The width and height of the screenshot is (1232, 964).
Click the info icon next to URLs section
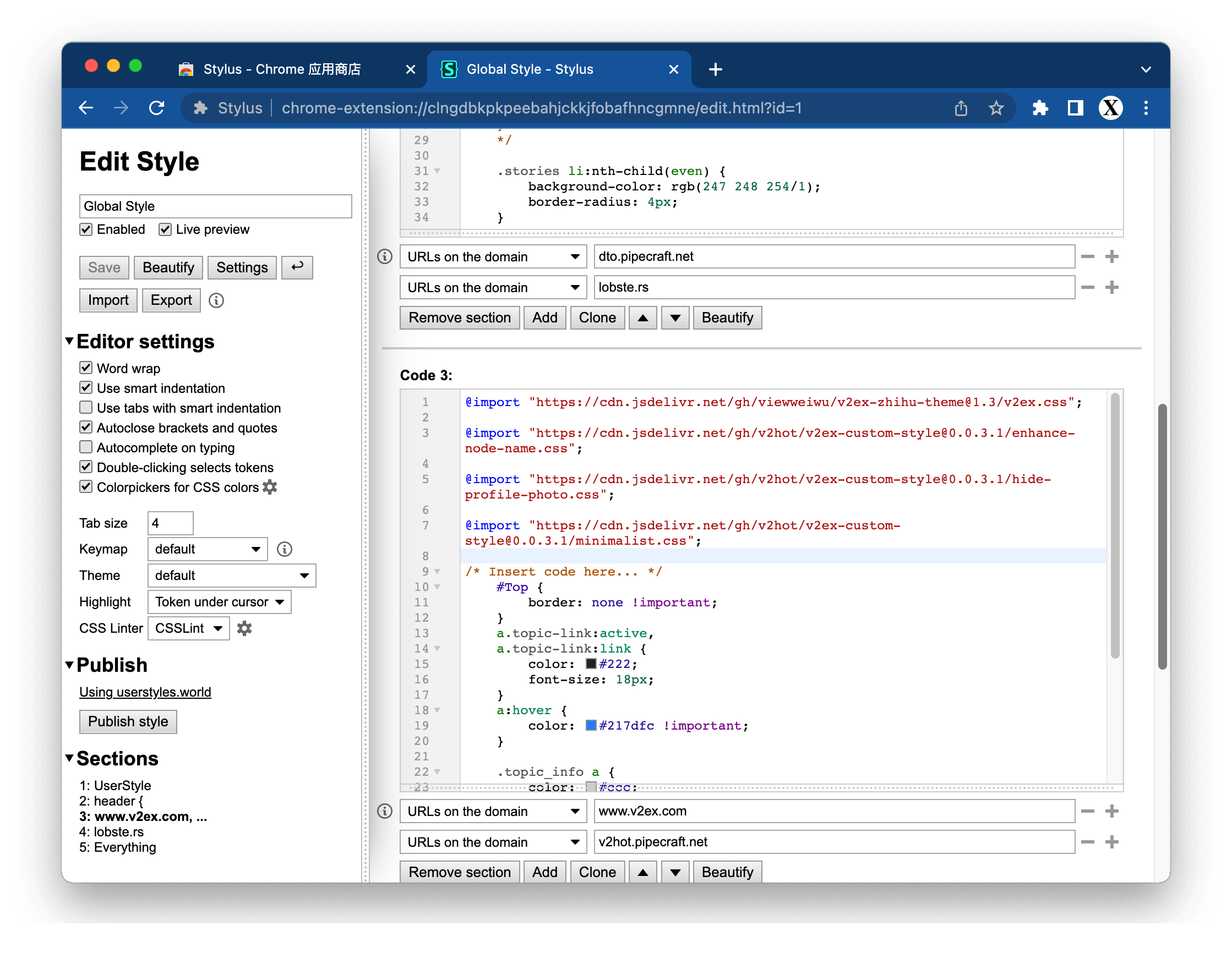[386, 257]
